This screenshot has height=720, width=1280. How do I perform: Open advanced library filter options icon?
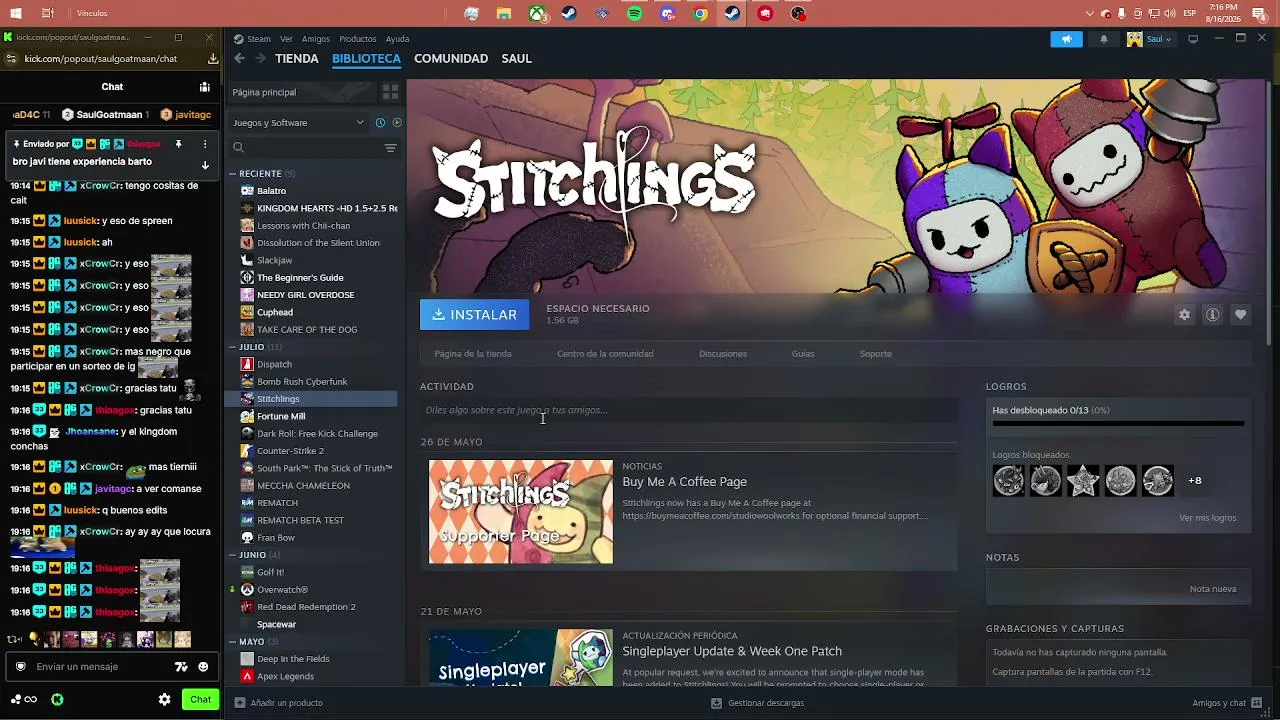(x=390, y=148)
